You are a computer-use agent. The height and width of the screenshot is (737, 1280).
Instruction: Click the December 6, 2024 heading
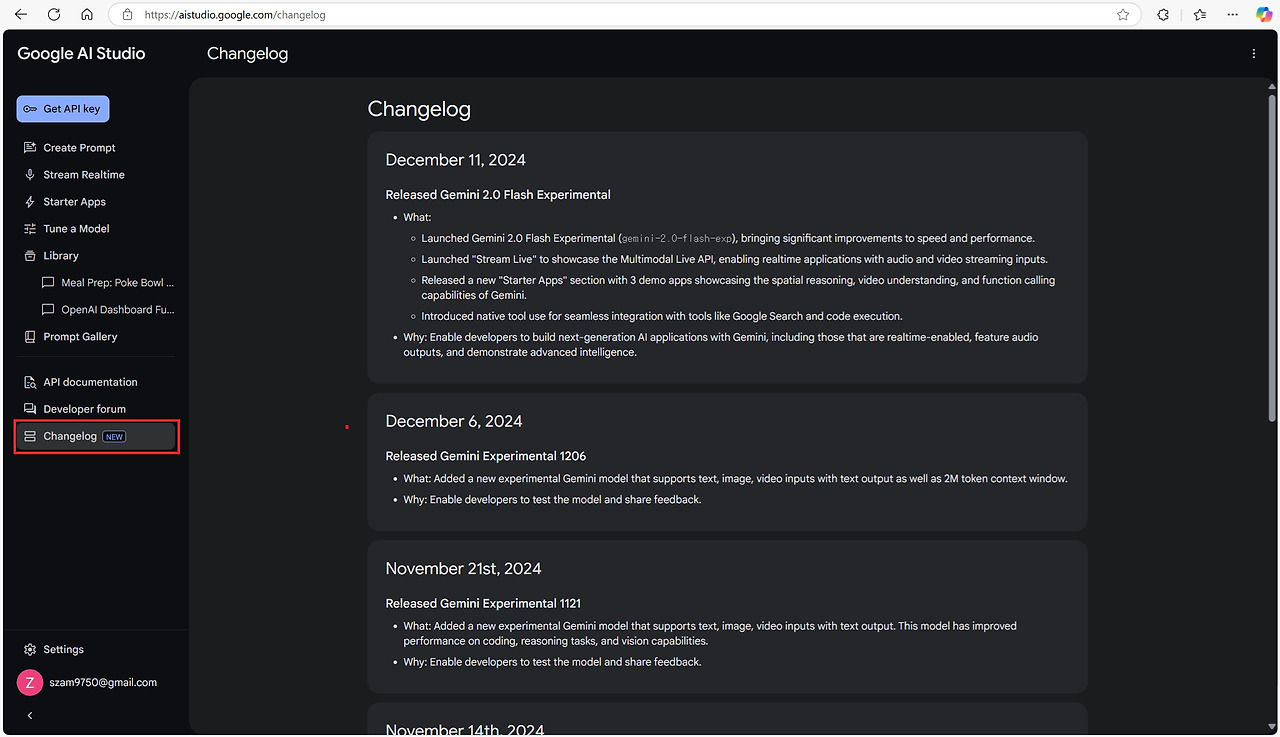[x=454, y=422]
